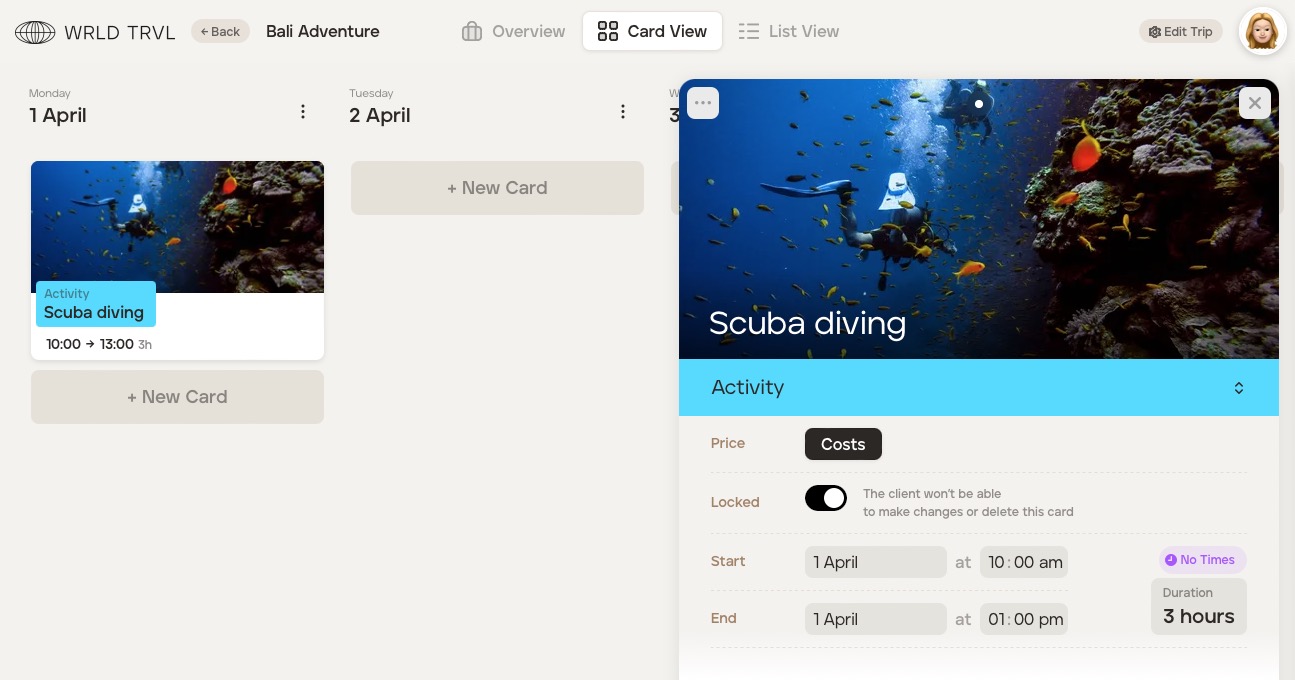Screen dimensions: 1295x680
Task: Go back using the Back button
Action: coord(220,32)
